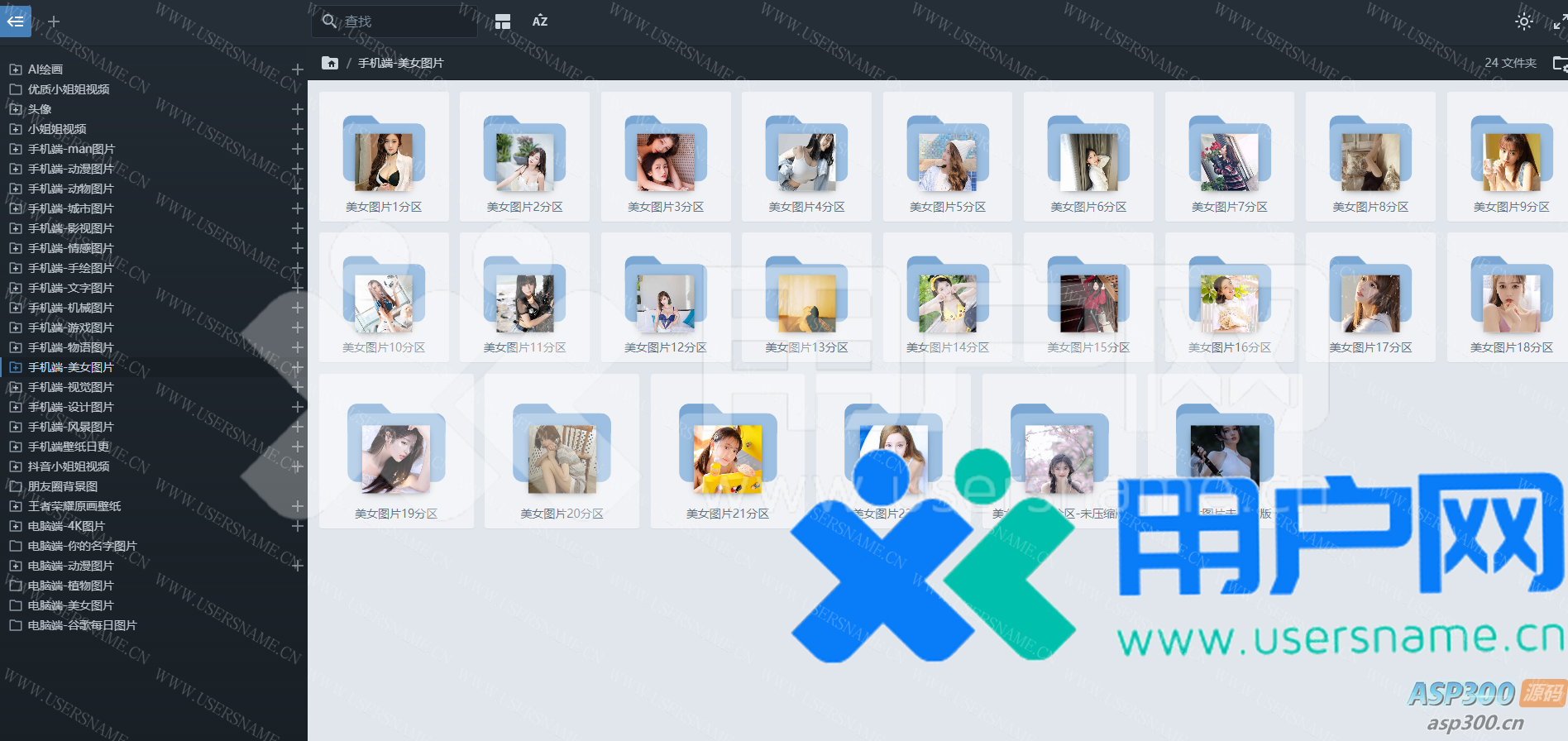This screenshot has width=1568, height=741.
Task: Open the AZ sort options icon
Action: 540,22
